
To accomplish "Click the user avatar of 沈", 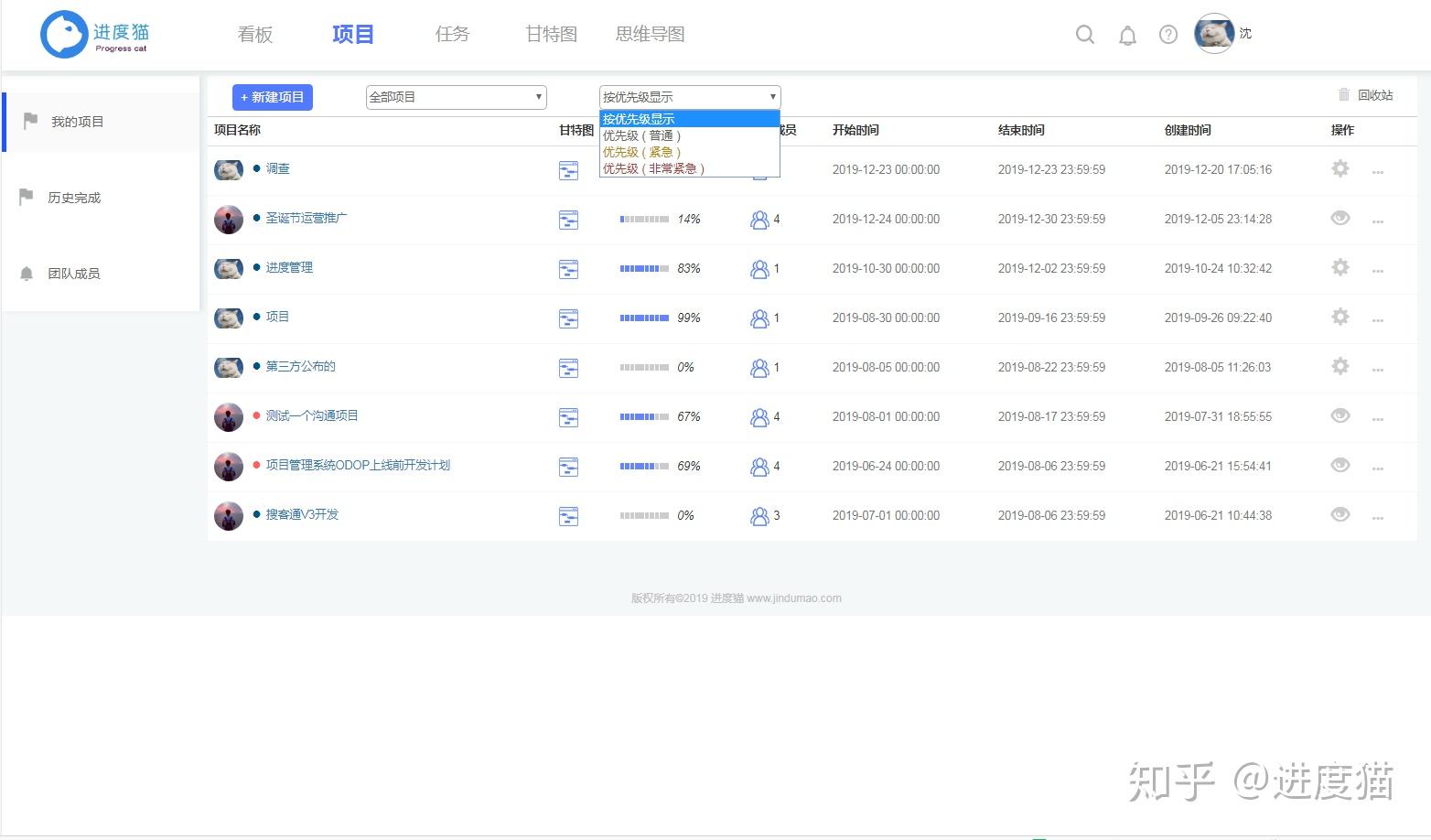I will click(1214, 34).
